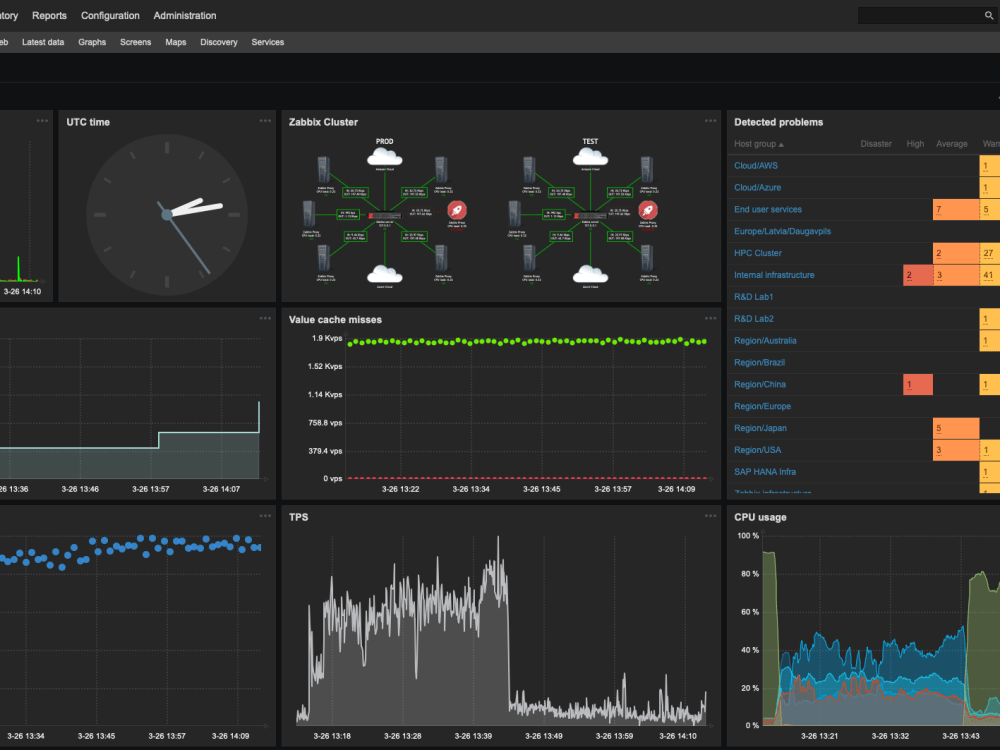
Task: Click the red alert proxy icon in PROD
Action: click(457, 211)
